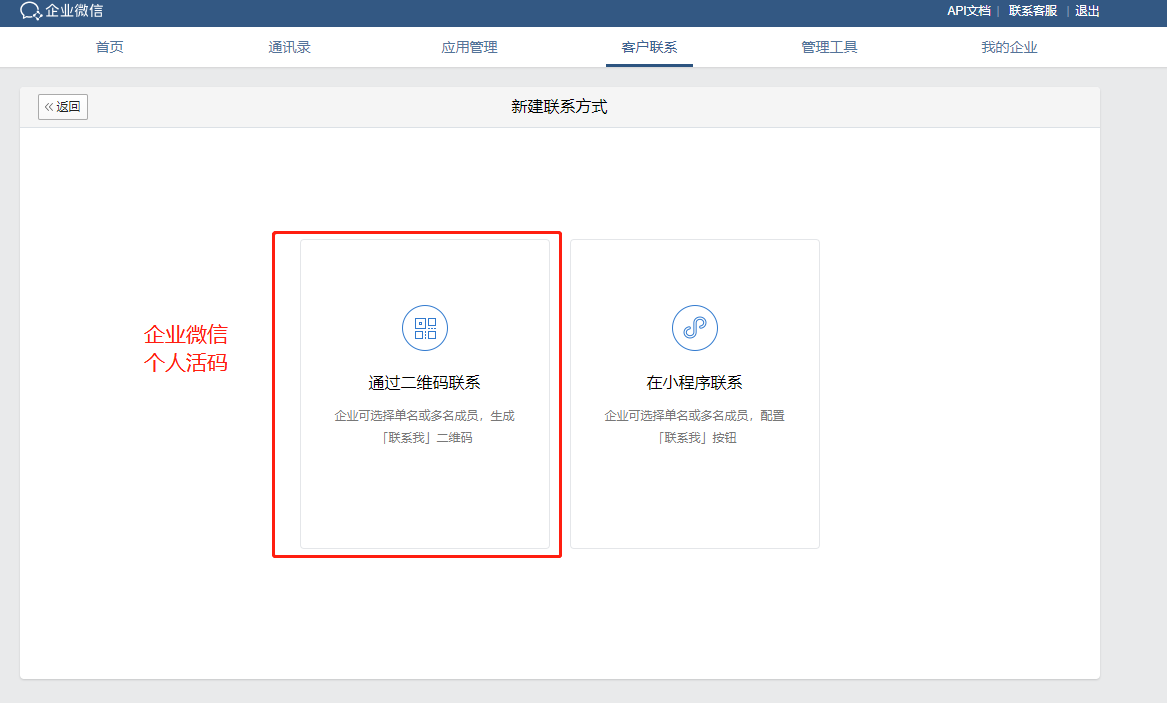Click the 返回 back button
The height and width of the screenshot is (703, 1167).
click(x=63, y=106)
